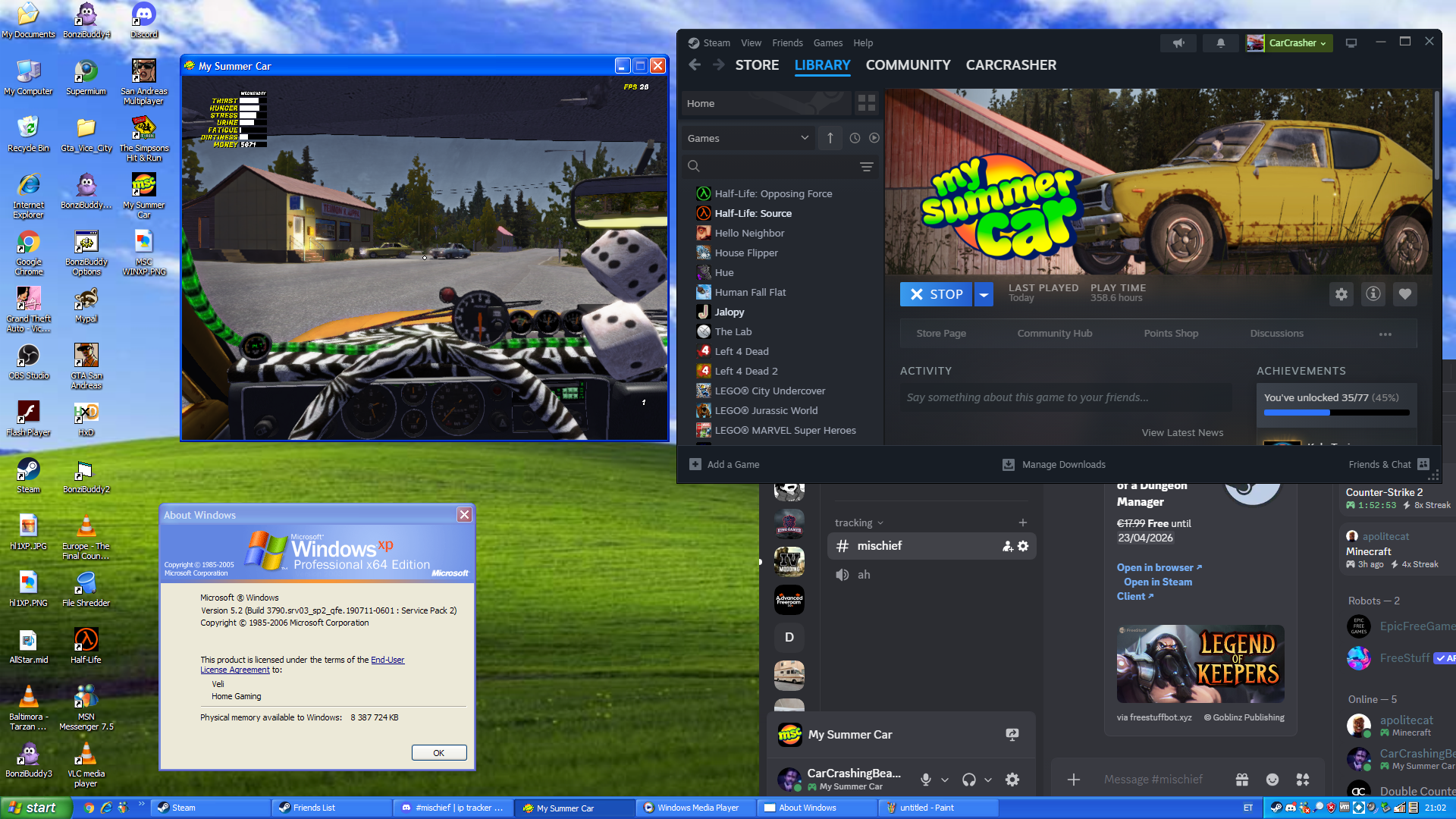
Task: Expand the Games collection dropdown
Action: pyautogui.click(x=805, y=138)
